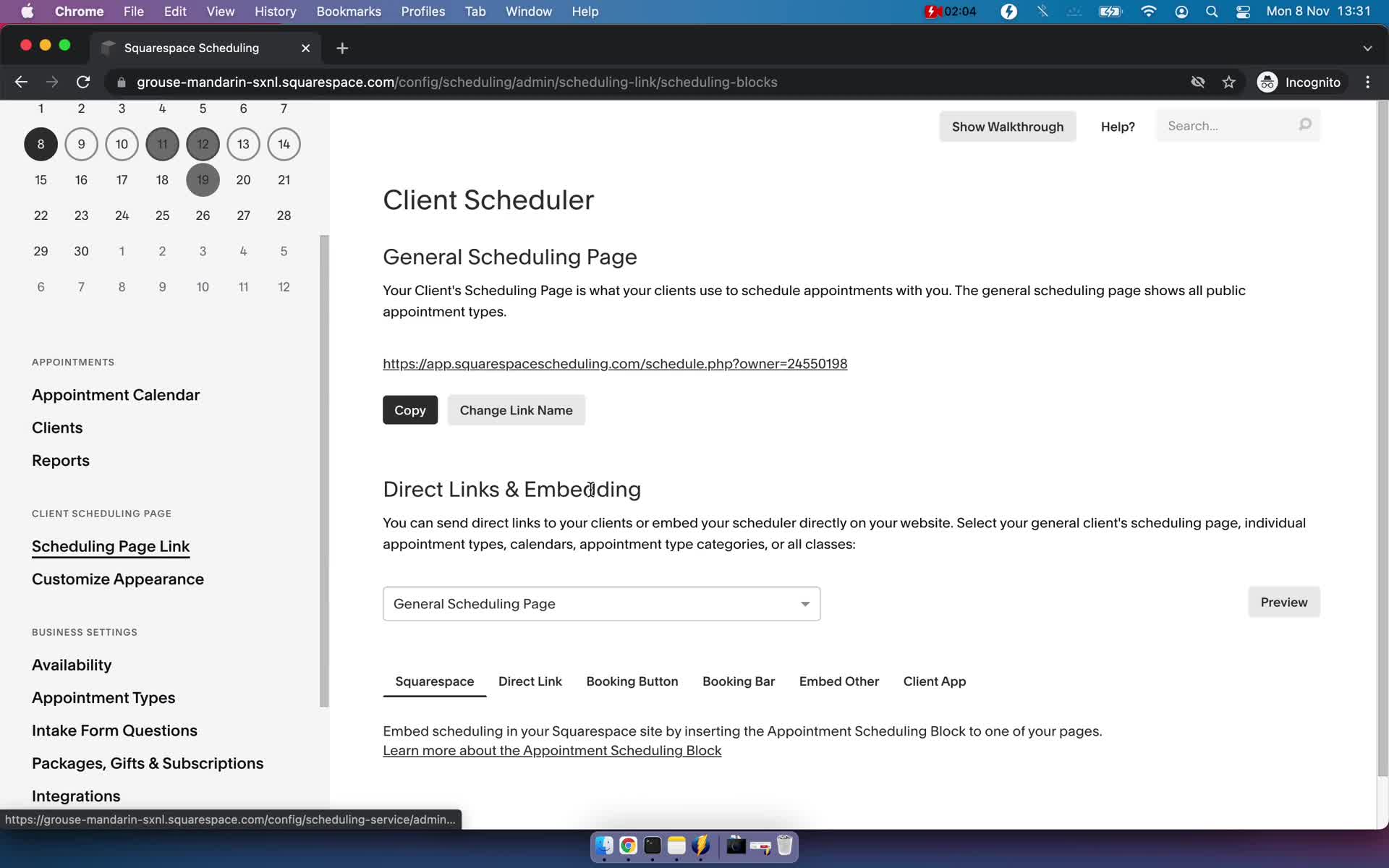Open Appointment Calendar in the sidebar
The height and width of the screenshot is (868, 1389).
click(116, 395)
